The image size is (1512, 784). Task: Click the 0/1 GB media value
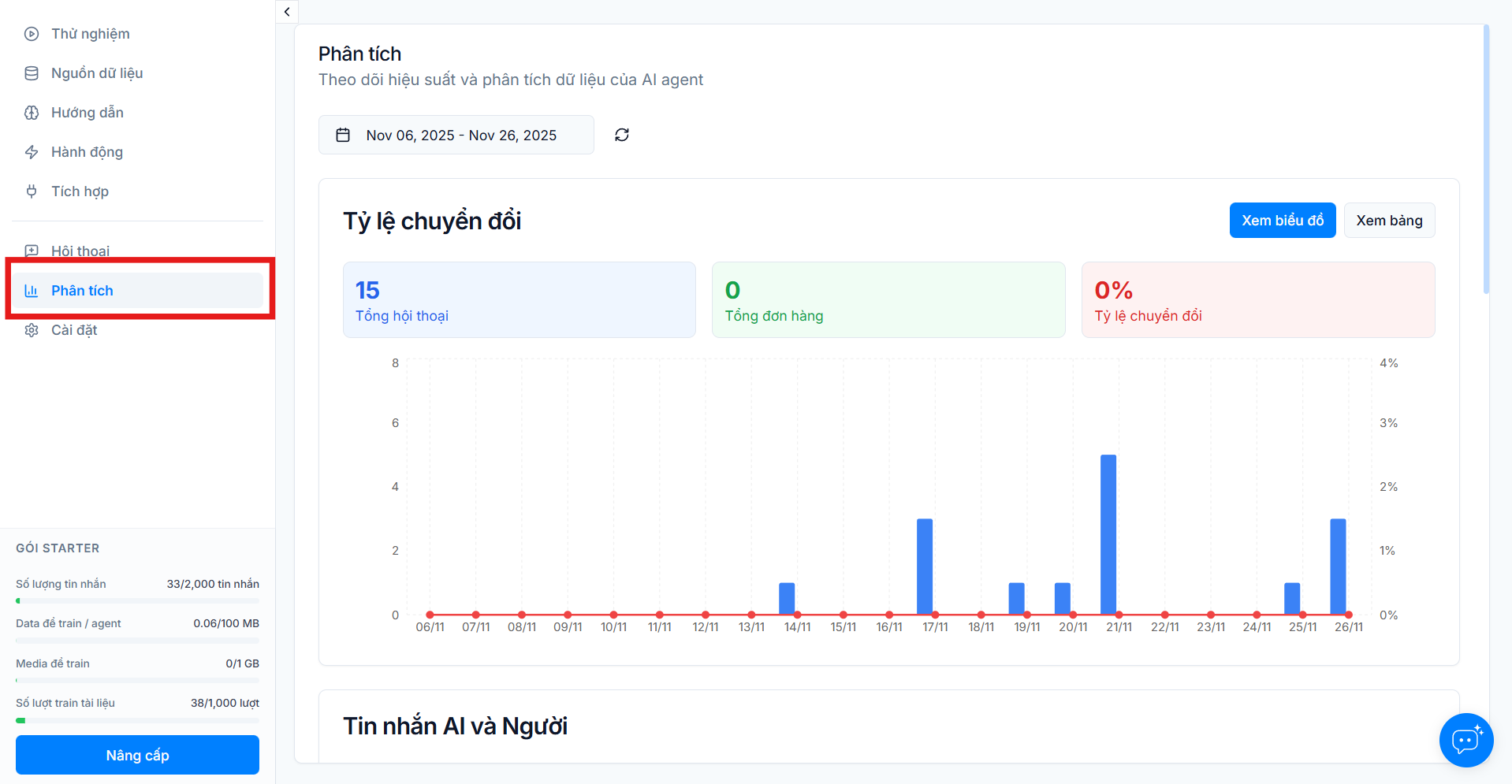[x=242, y=663]
